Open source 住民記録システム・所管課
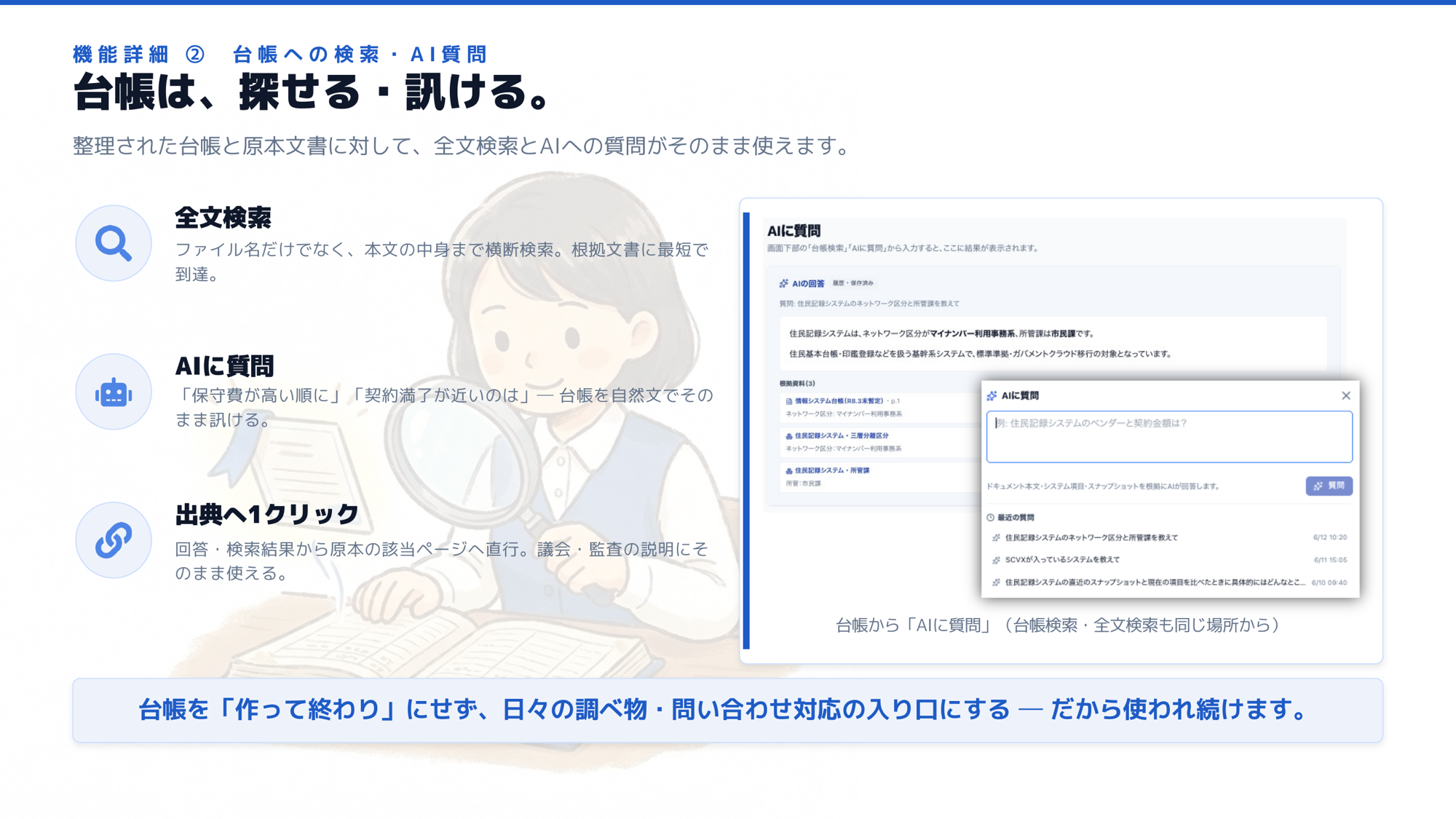 pos(832,471)
